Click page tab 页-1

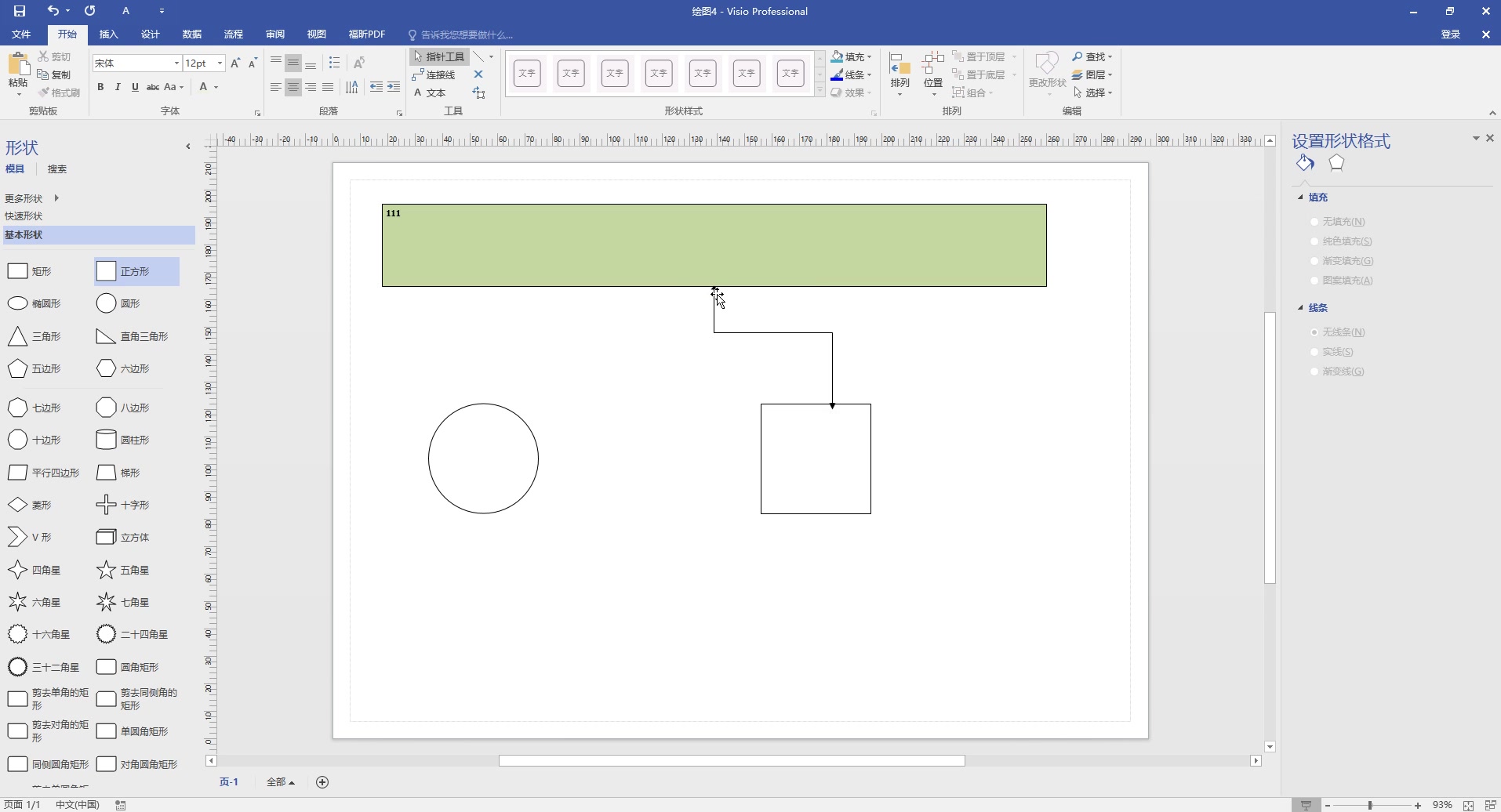point(229,782)
